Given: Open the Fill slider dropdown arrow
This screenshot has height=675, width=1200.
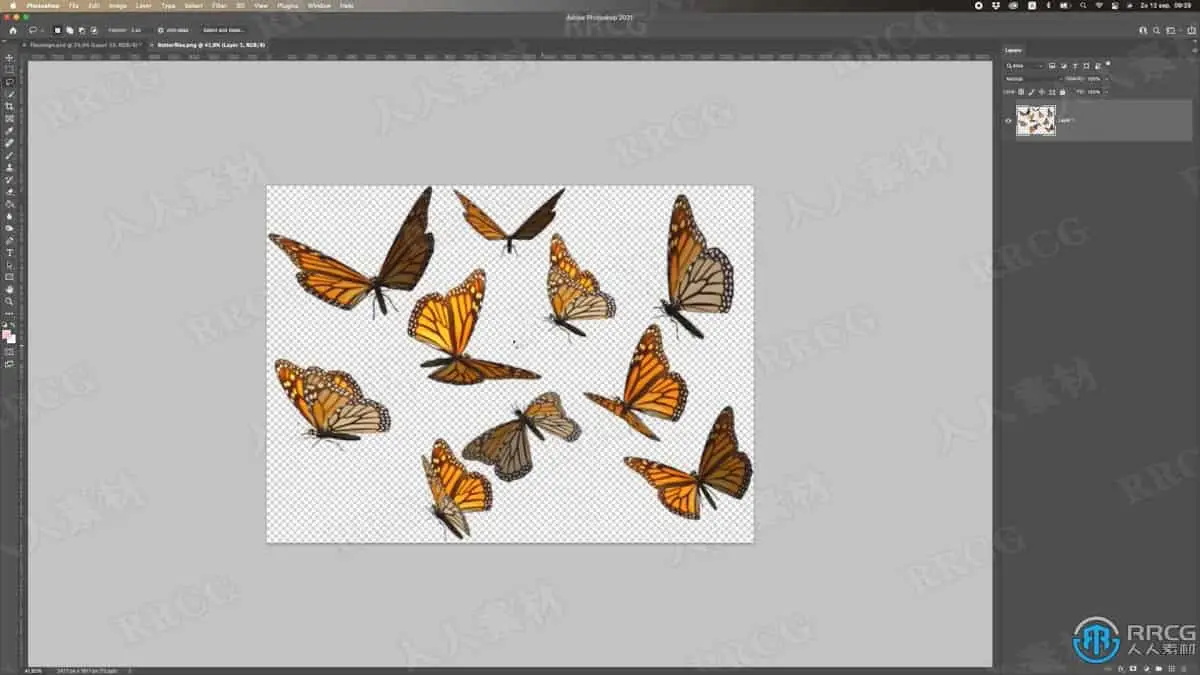Looking at the screenshot, I should coord(1106,92).
